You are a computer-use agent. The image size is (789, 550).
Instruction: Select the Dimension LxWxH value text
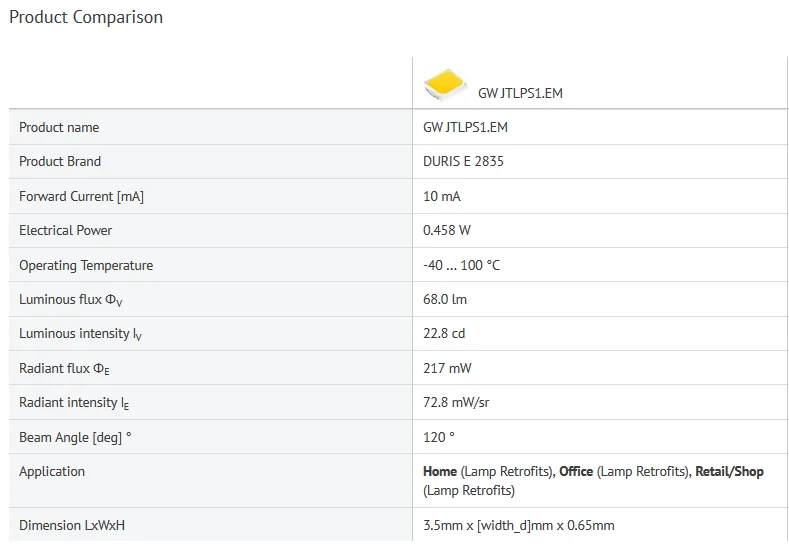[x=519, y=525]
